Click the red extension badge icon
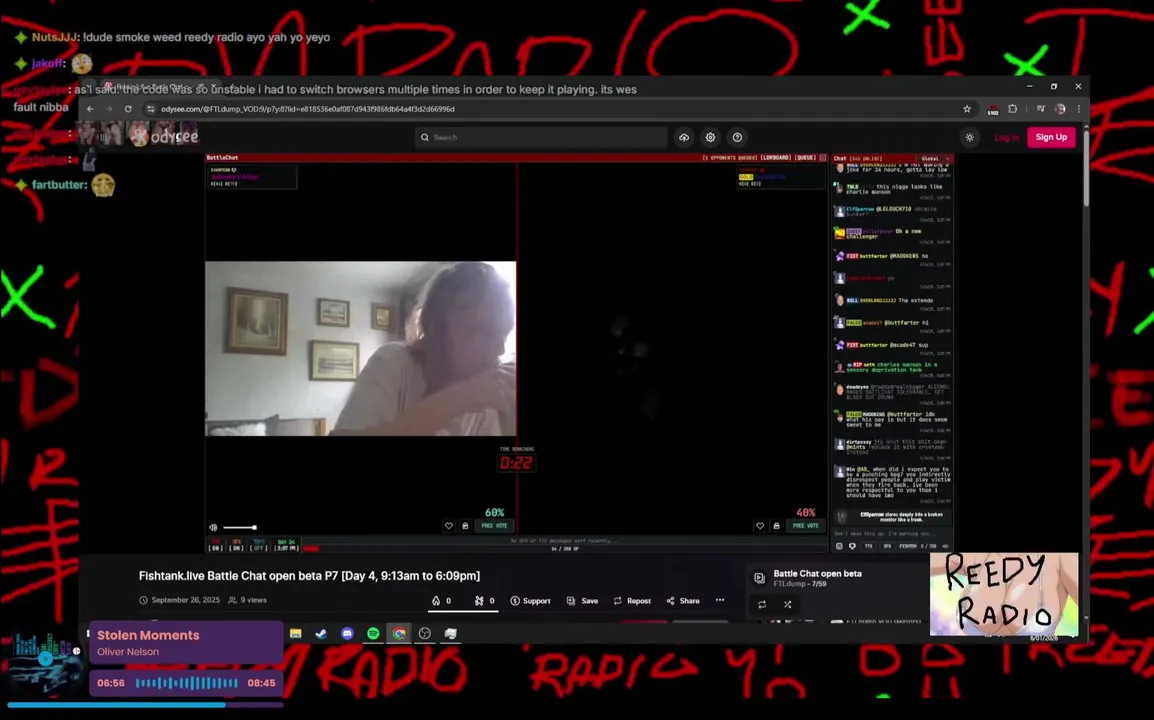The width and height of the screenshot is (1154, 720). point(993,110)
